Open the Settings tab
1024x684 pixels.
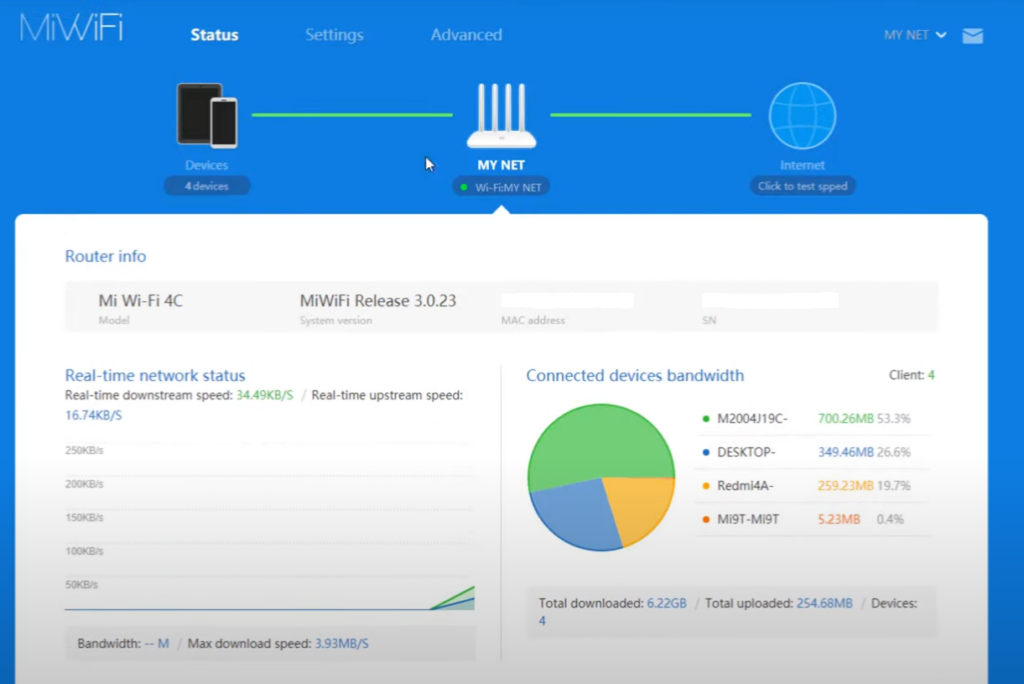coord(334,35)
